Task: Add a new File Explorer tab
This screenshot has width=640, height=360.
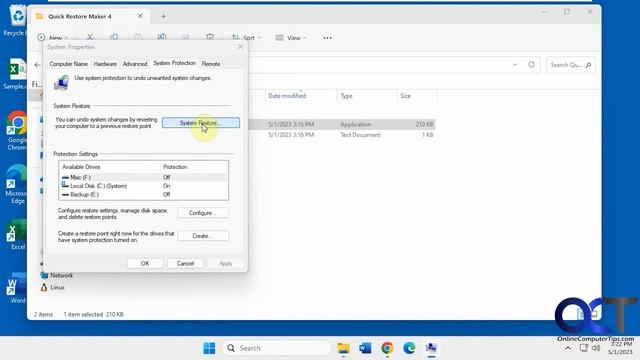Action: pyautogui.click(x=163, y=16)
